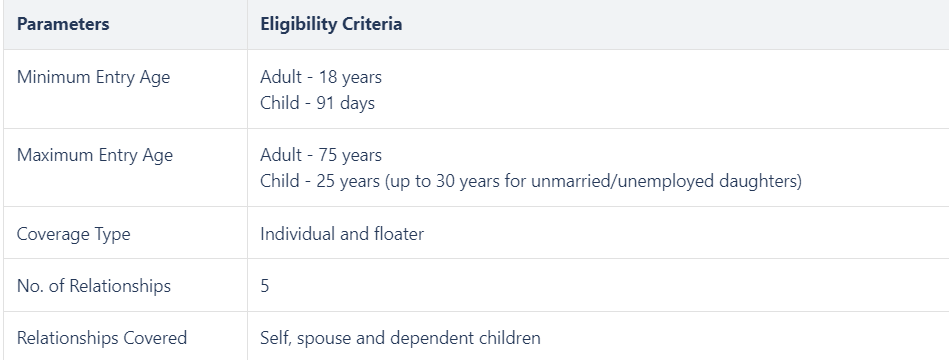This screenshot has height=360, width=949.
Task: Click the Adult - 18 years text
Action: coord(321,77)
